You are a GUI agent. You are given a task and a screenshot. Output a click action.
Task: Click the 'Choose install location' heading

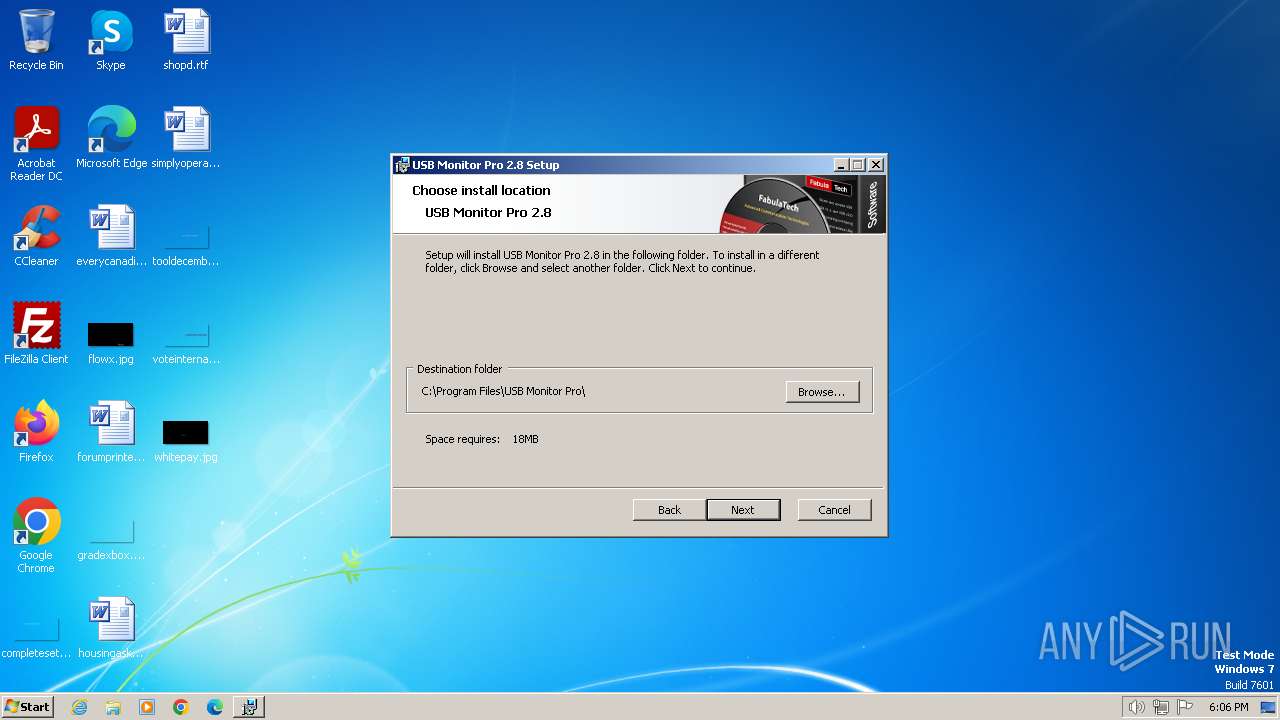coord(481,190)
